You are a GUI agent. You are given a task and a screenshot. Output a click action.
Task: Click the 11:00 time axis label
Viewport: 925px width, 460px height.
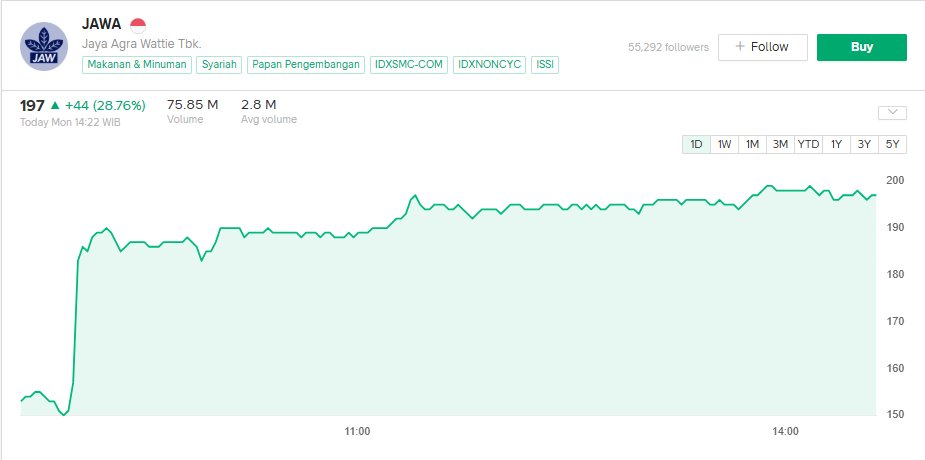(357, 432)
